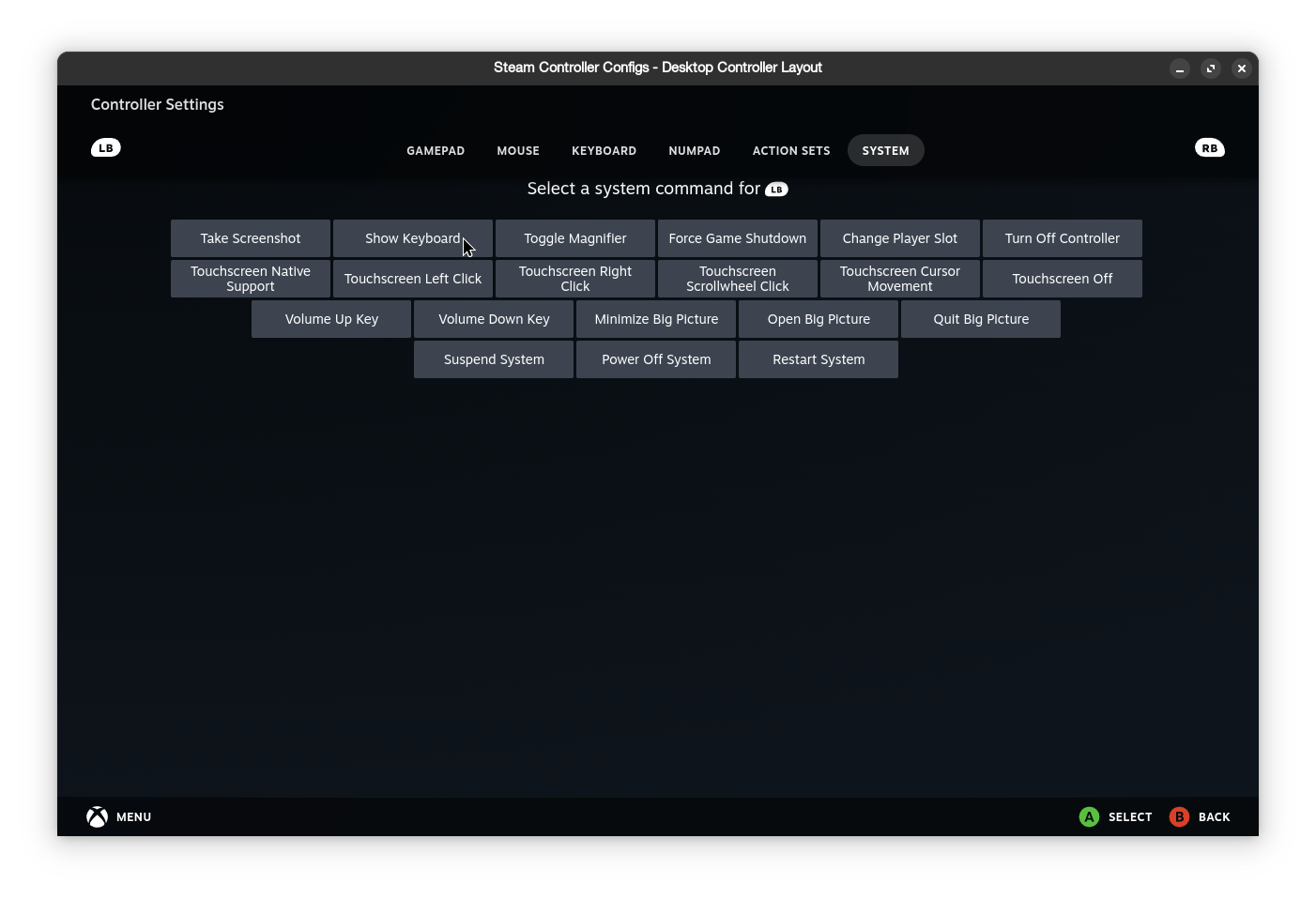
Task: Click the LB bumper icon at top left
Action: click(x=106, y=148)
